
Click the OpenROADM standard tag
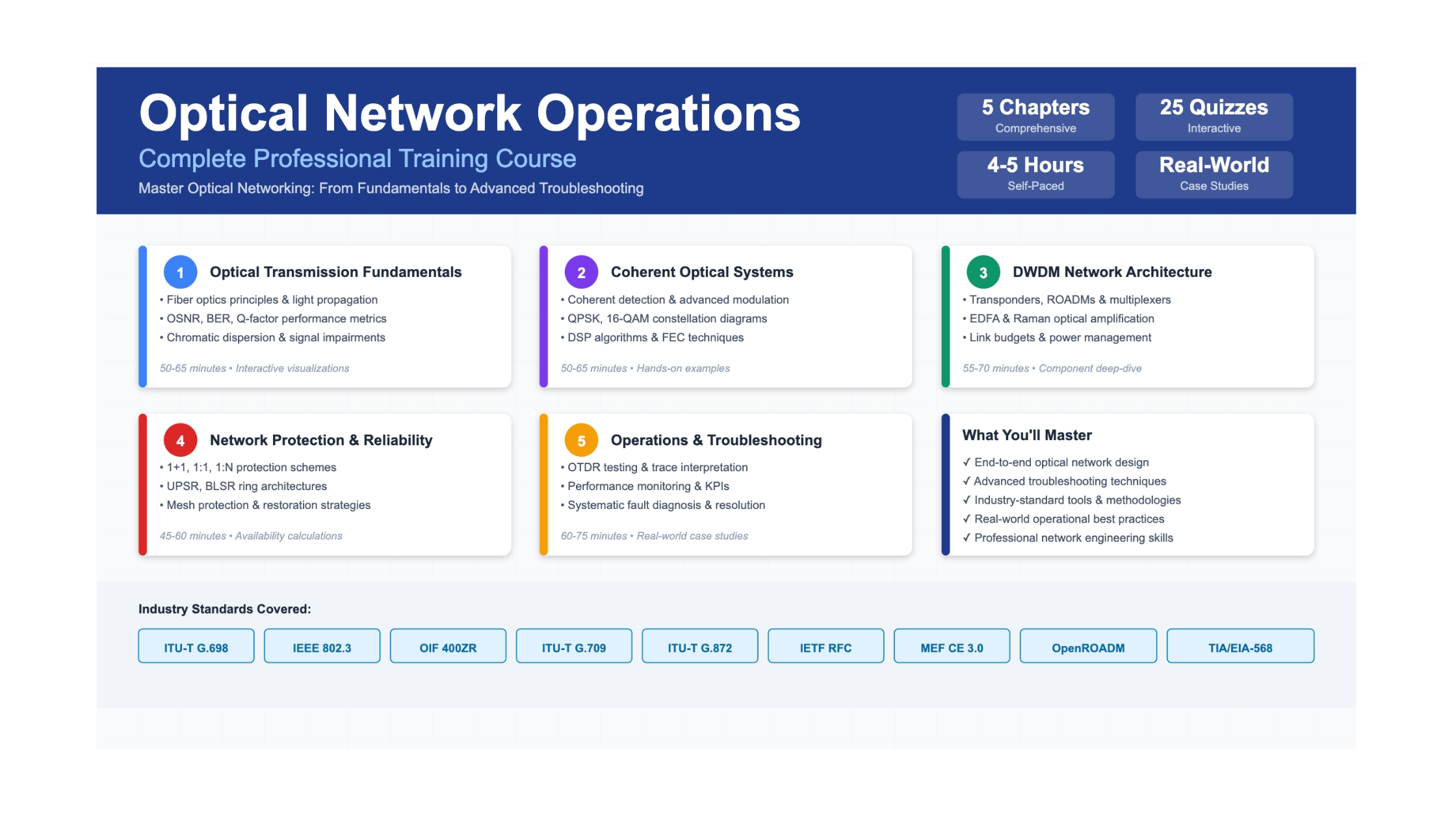click(x=1087, y=647)
